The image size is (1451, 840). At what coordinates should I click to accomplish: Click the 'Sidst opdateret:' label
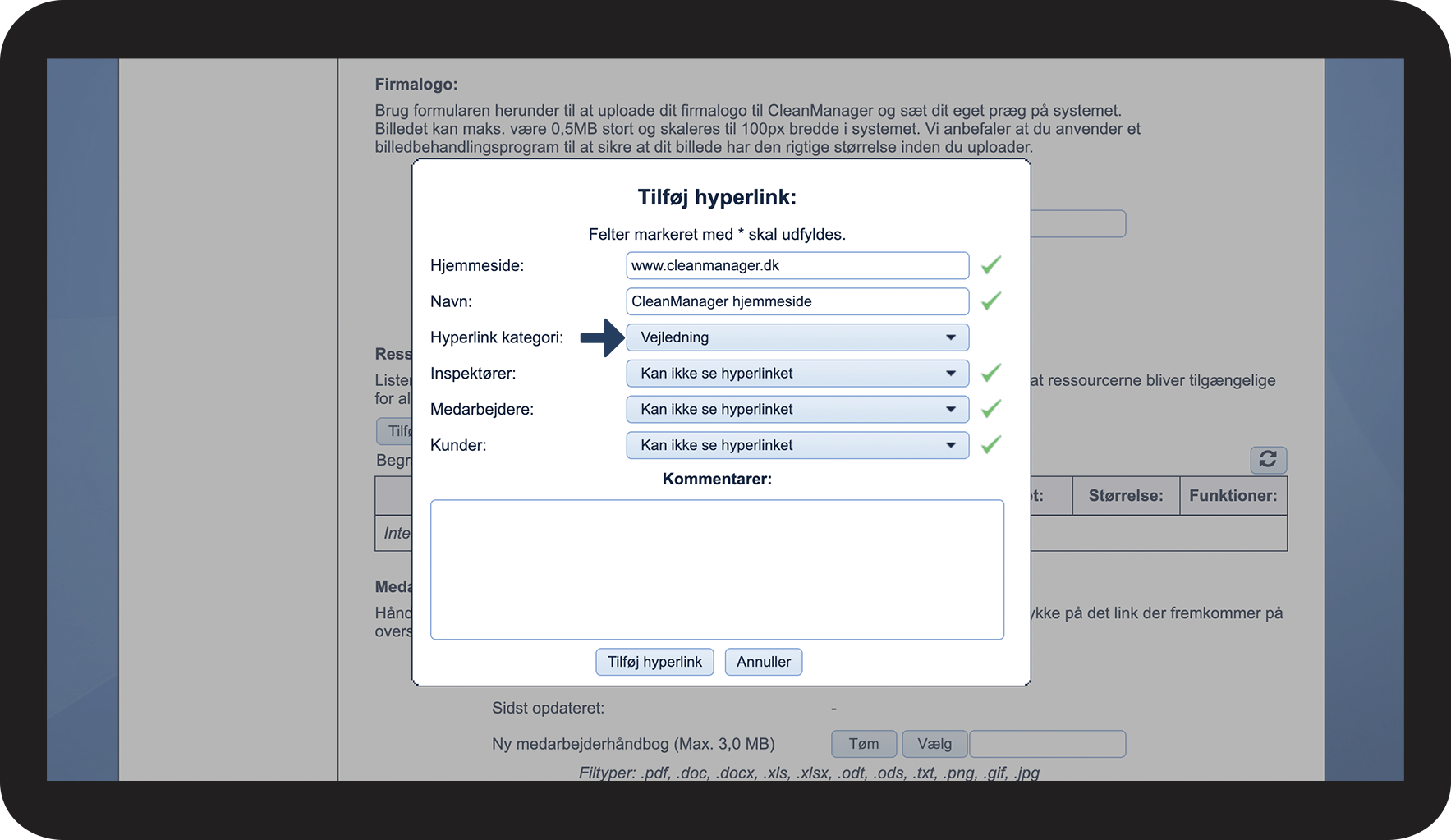(548, 708)
